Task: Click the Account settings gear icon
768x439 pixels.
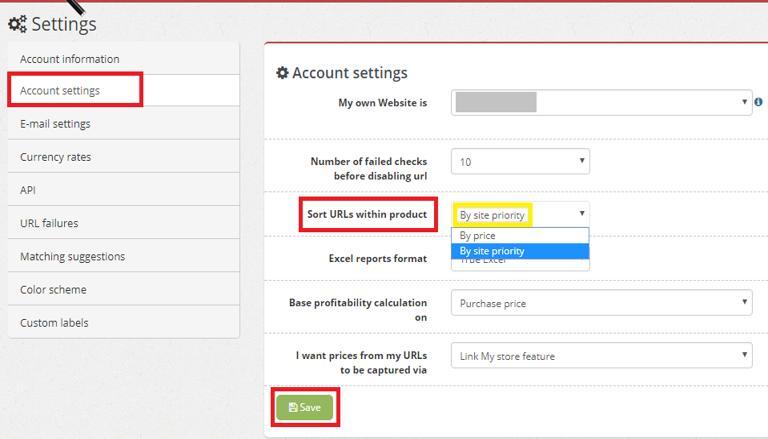Action: click(x=282, y=73)
